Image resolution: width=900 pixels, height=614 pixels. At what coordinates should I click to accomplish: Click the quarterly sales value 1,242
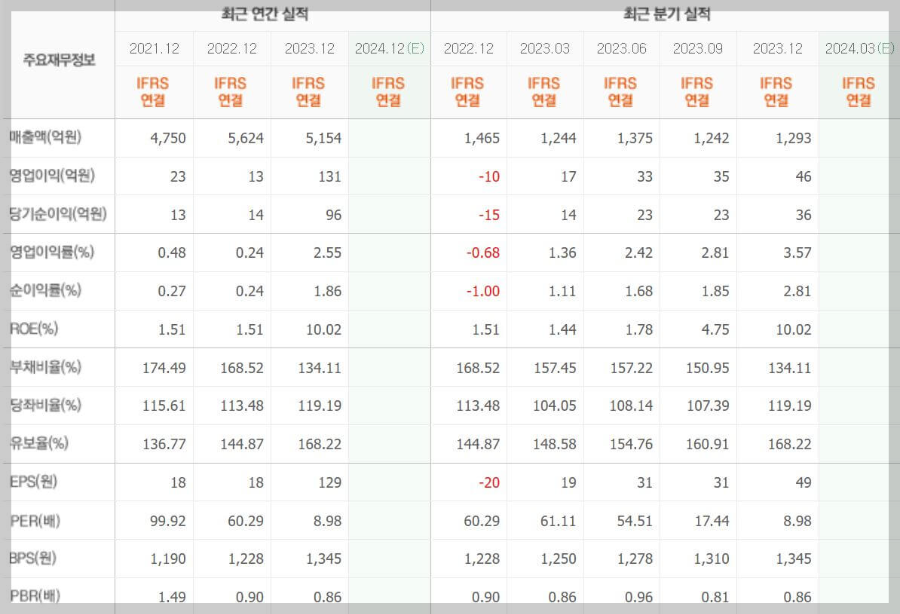click(711, 138)
